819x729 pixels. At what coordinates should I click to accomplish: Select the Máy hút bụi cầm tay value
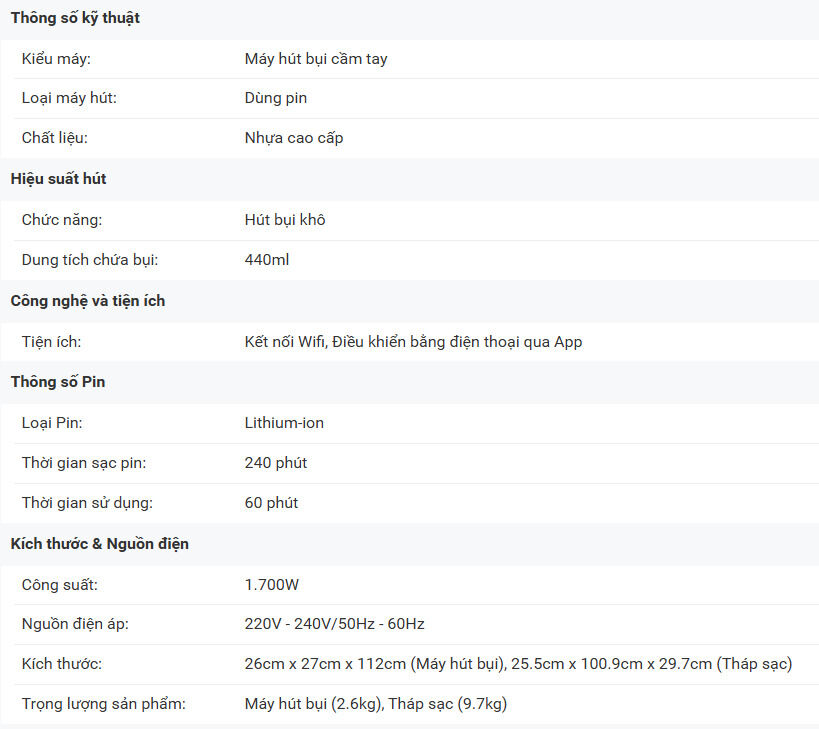point(316,59)
